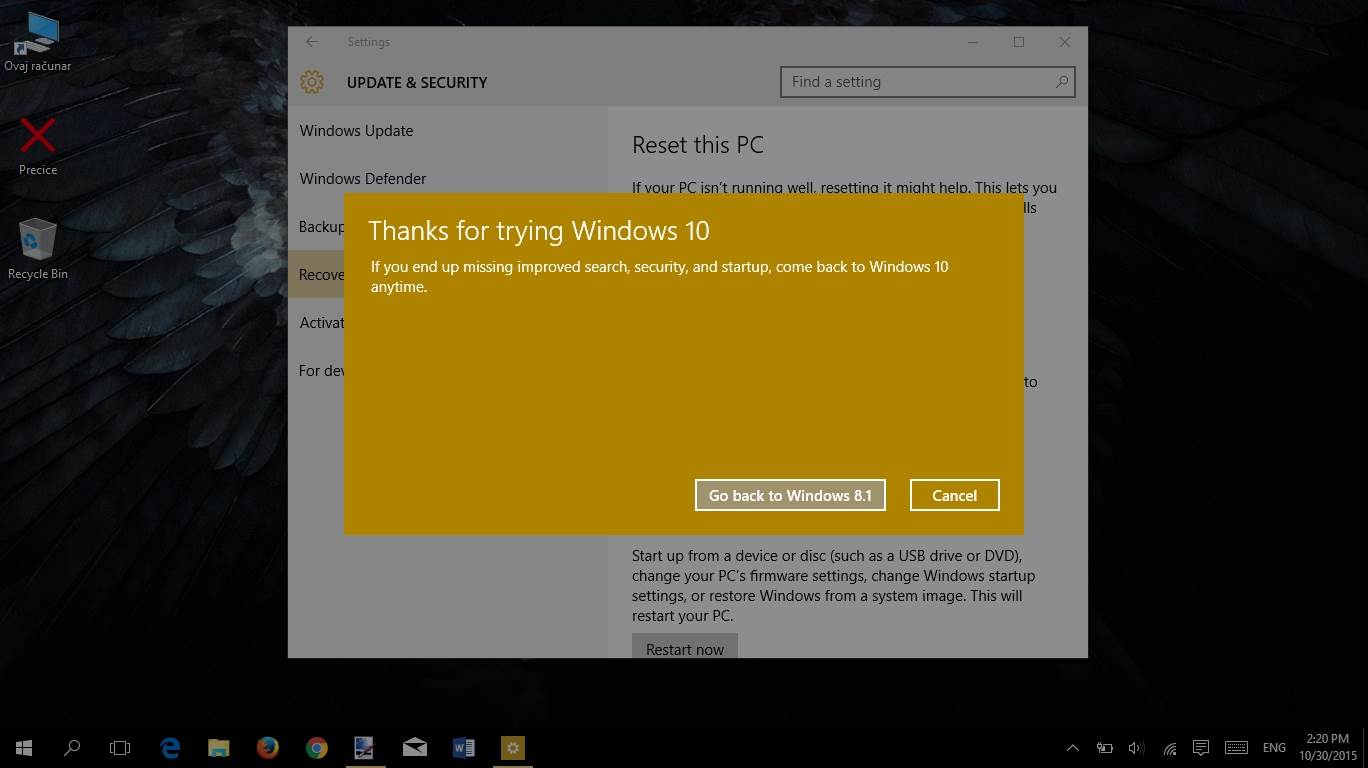Open File Explorer from taskbar

pyautogui.click(x=218, y=747)
